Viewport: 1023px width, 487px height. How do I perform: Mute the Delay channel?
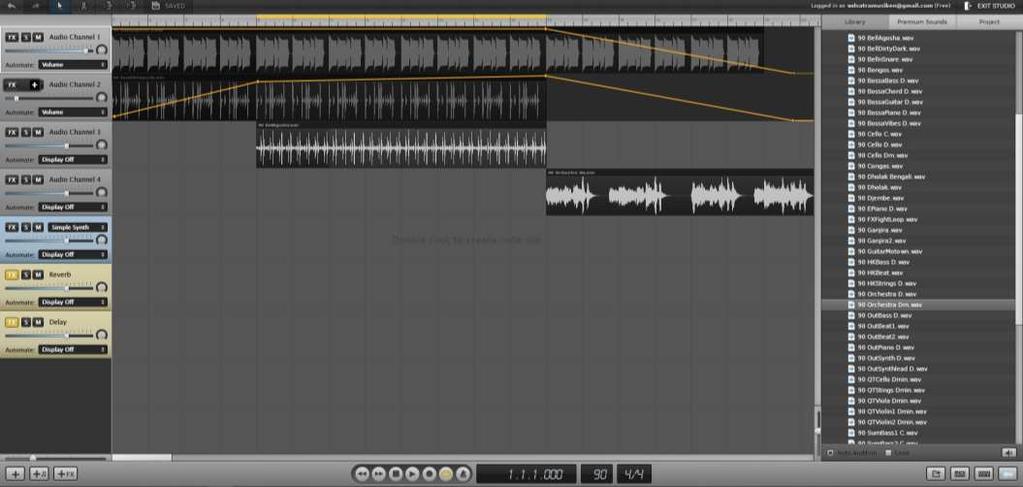pyautogui.click(x=38, y=322)
